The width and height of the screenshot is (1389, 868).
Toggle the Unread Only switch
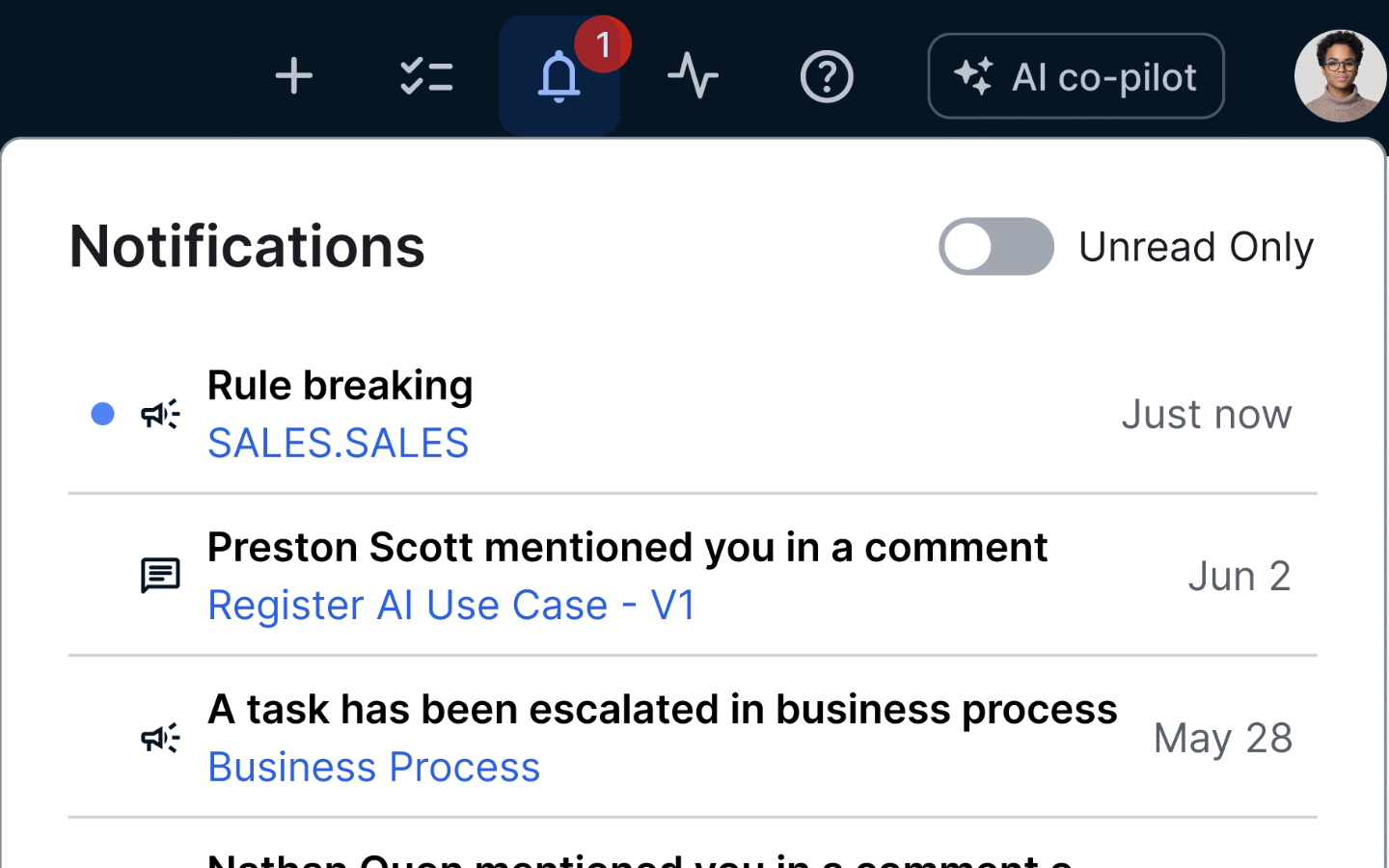[x=995, y=247]
